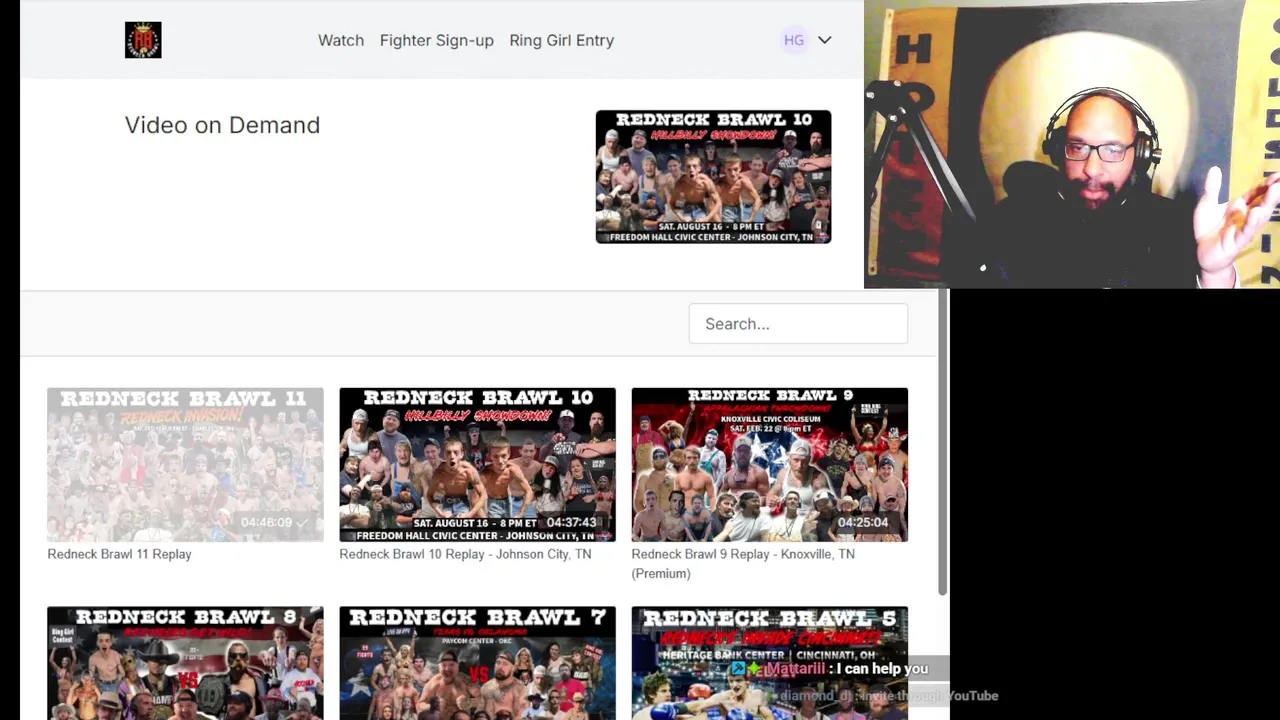Image resolution: width=1280 pixels, height=720 pixels.
Task: Click the HG user avatar
Action: (794, 40)
